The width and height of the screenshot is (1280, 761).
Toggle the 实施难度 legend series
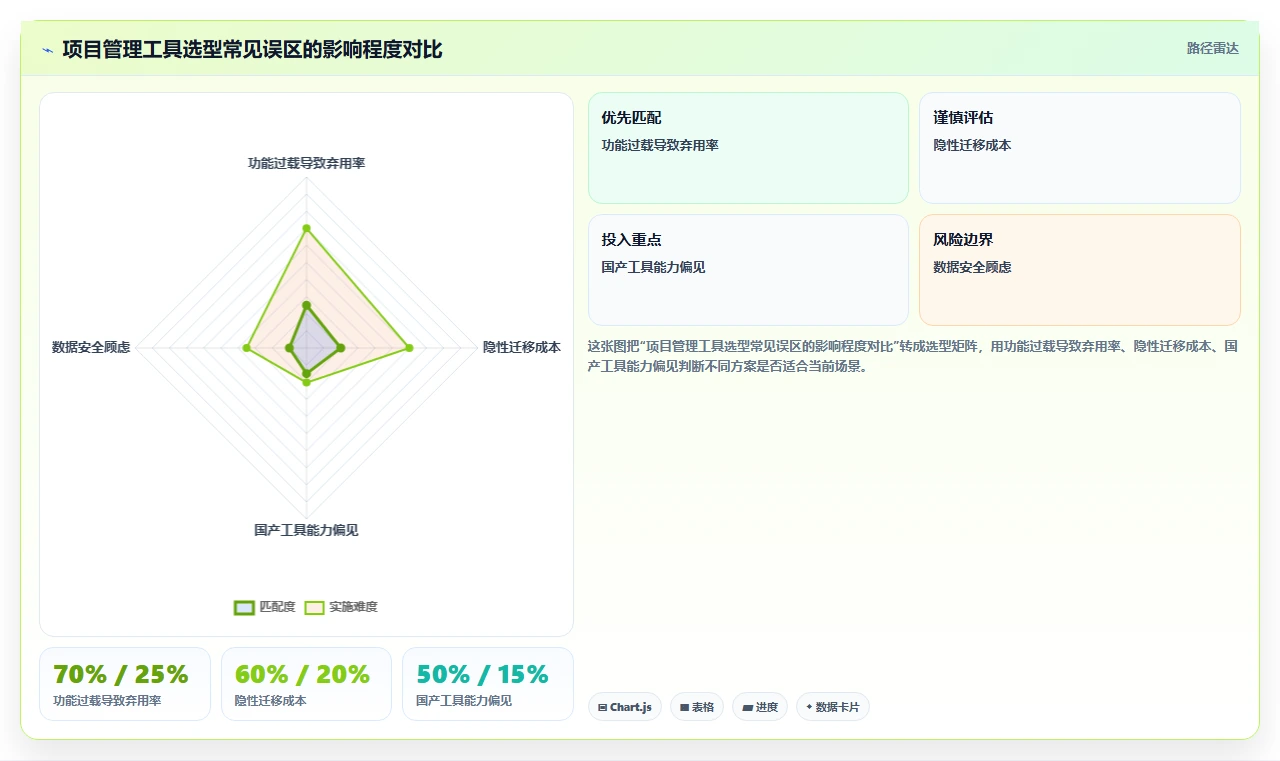341,607
